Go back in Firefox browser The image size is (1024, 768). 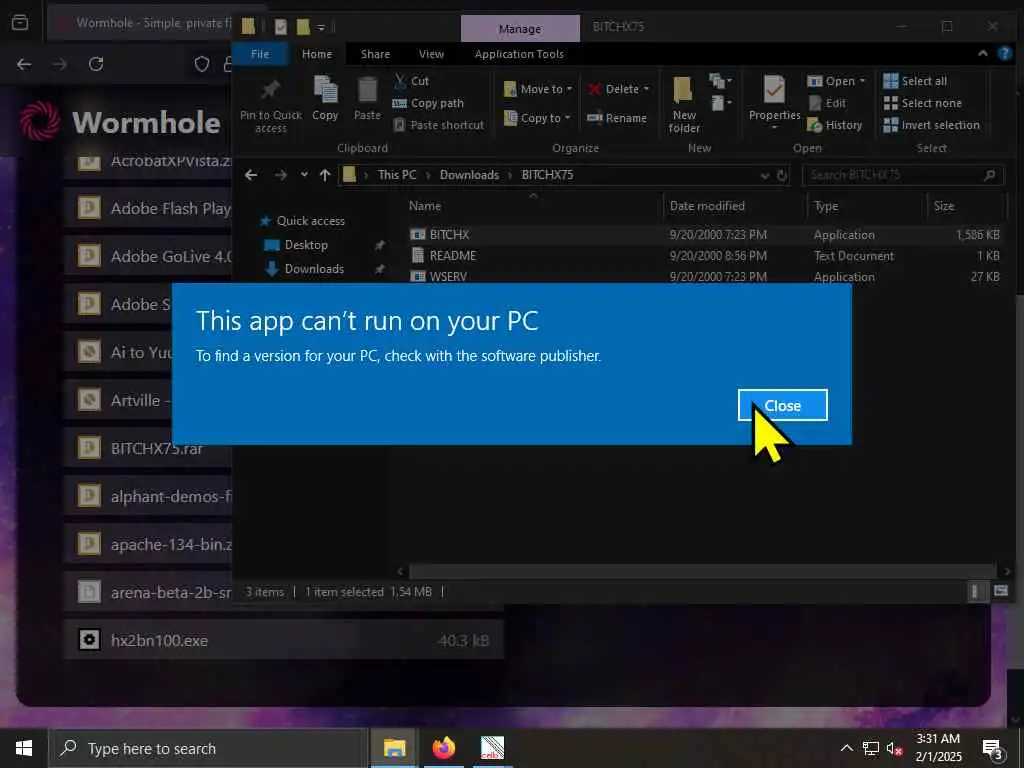(24, 64)
